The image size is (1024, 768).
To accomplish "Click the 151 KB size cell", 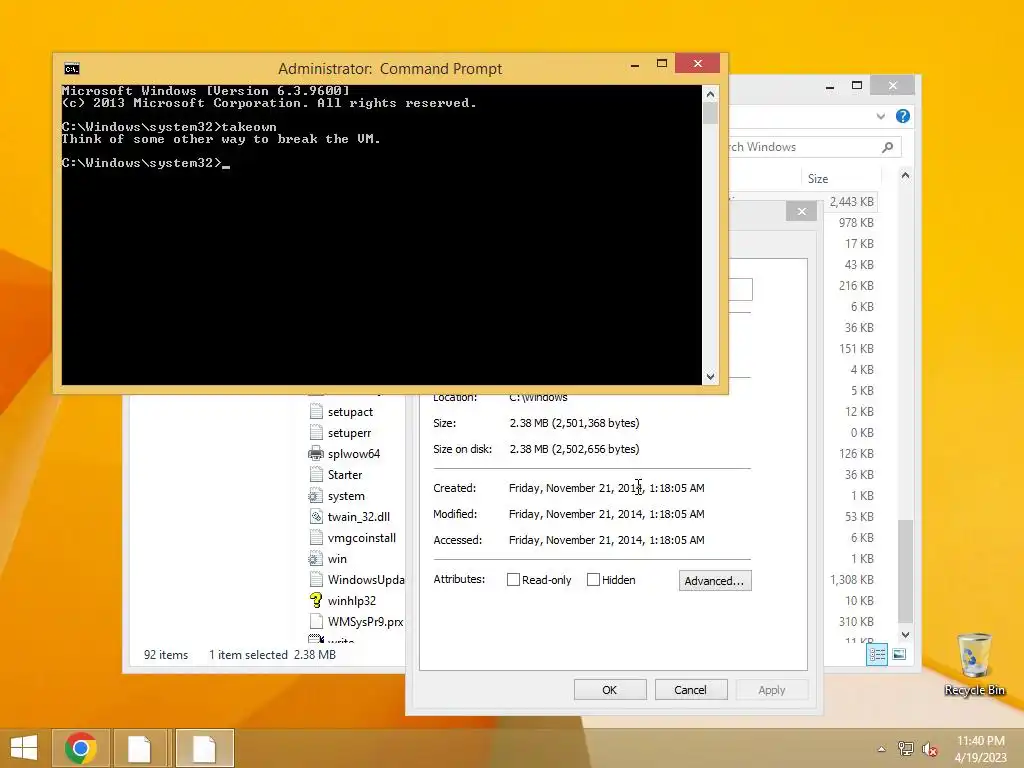I will coord(856,348).
